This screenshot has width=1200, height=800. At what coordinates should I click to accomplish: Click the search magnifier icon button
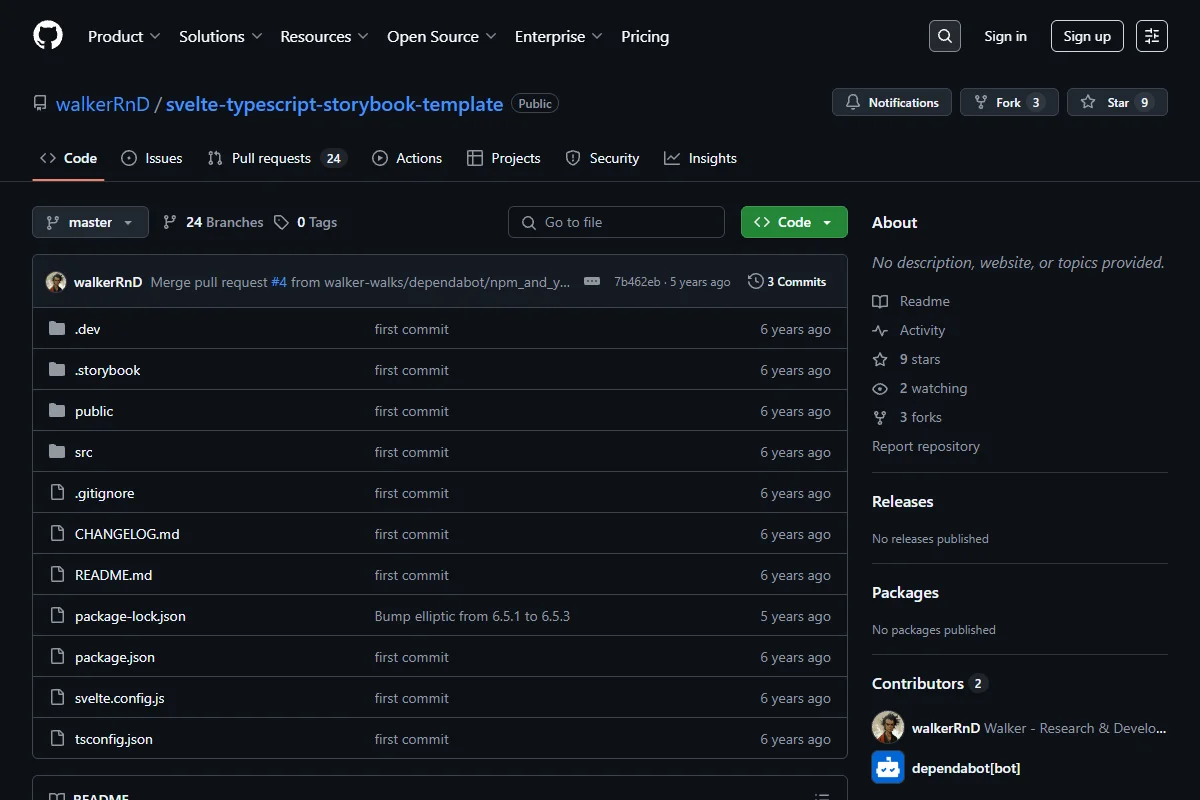click(944, 36)
